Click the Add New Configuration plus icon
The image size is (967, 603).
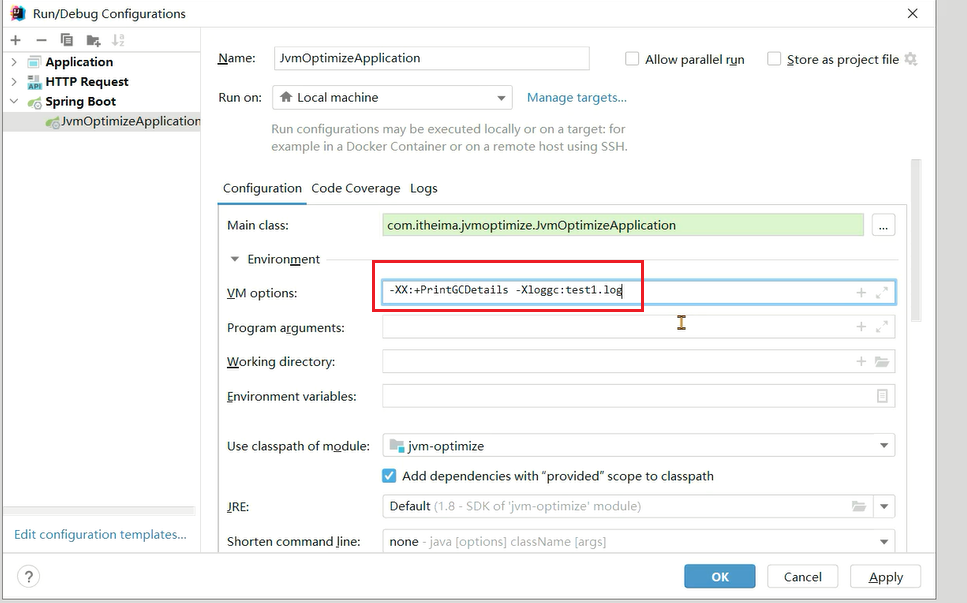pyautogui.click(x=15, y=40)
